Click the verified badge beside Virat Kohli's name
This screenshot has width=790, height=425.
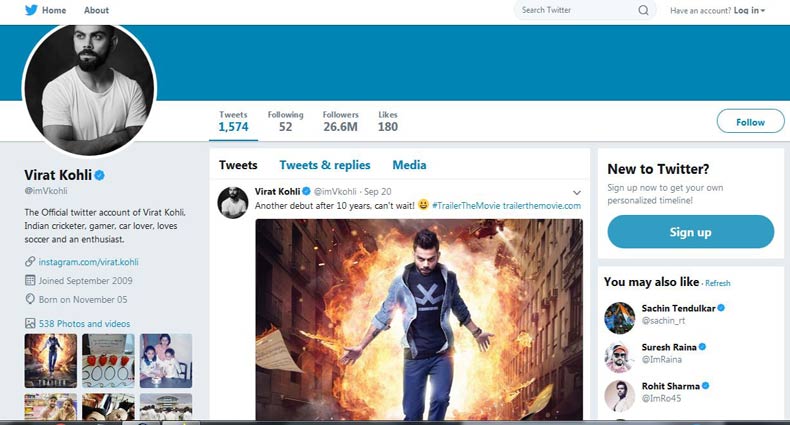click(x=100, y=175)
